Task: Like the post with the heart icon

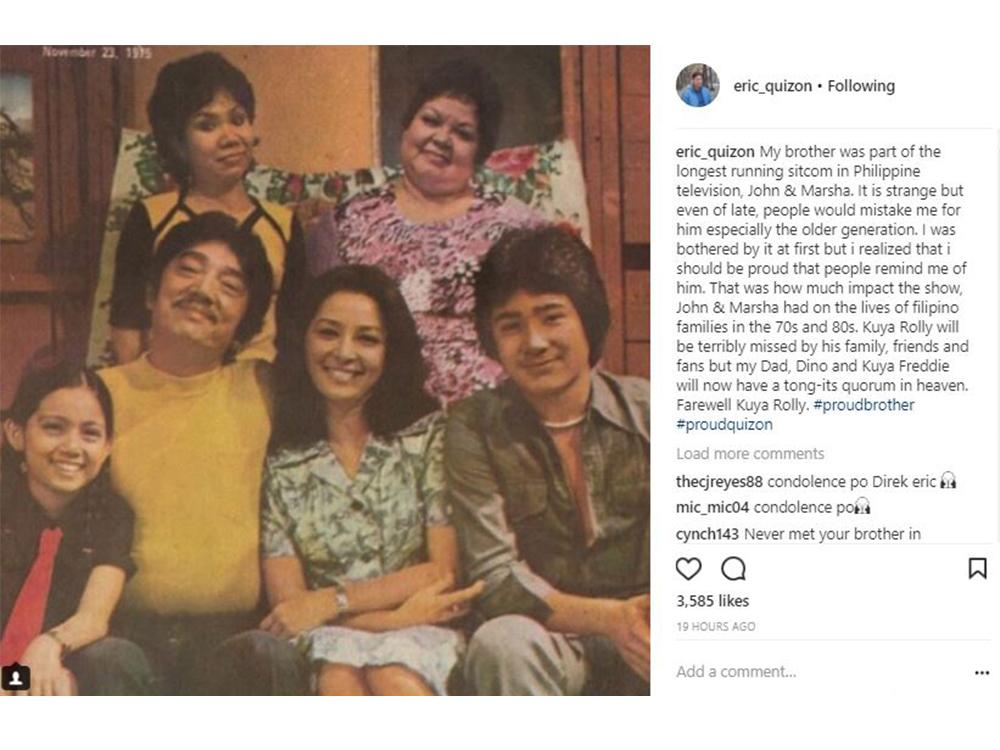Action: click(688, 568)
